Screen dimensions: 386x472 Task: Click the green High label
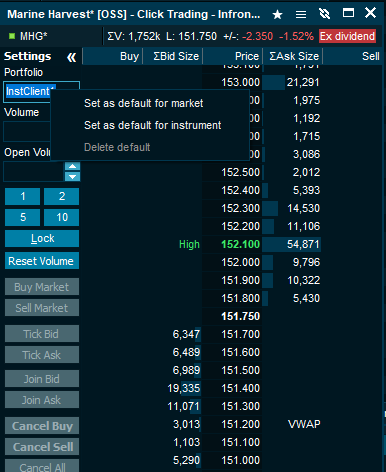point(189,244)
